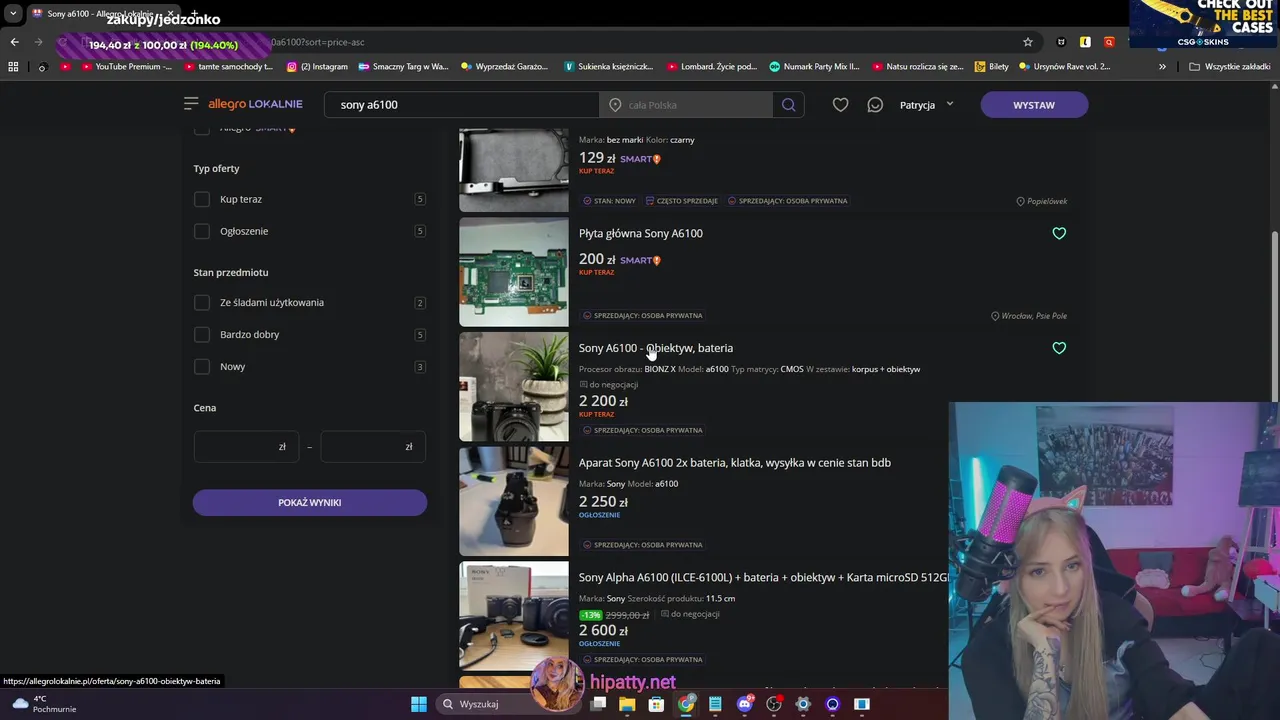The height and width of the screenshot is (720, 1280).
Task: Tick the Kup teraz checkbox
Action: click(202, 199)
